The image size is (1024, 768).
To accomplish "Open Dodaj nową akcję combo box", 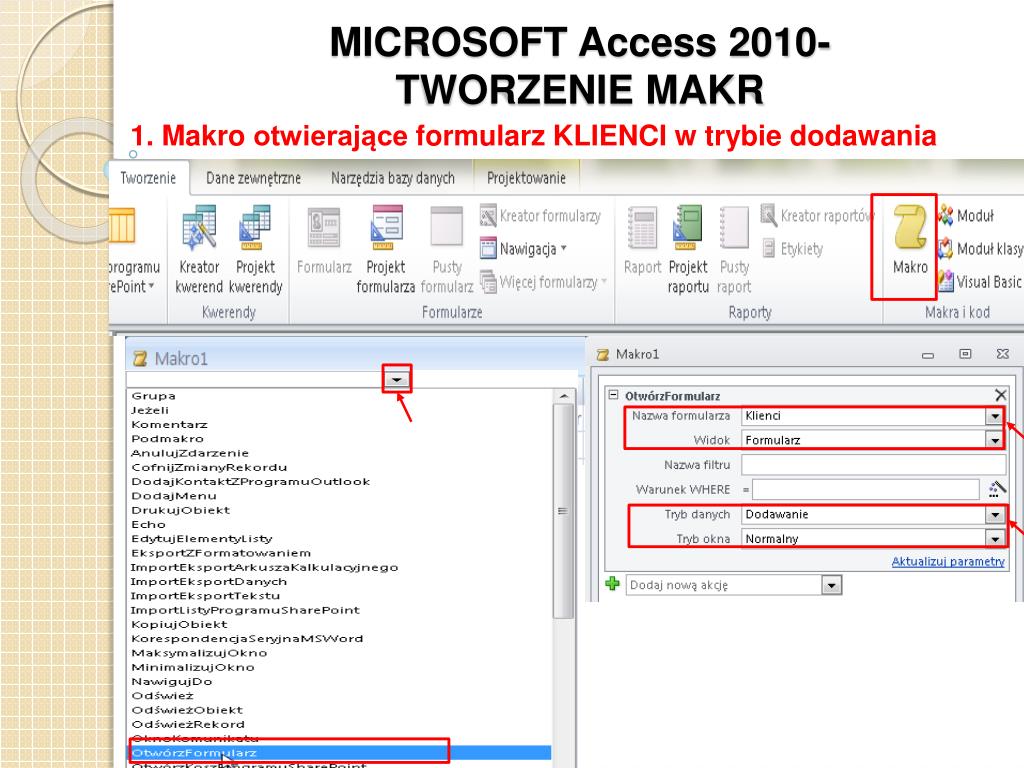I will pos(733,585).
